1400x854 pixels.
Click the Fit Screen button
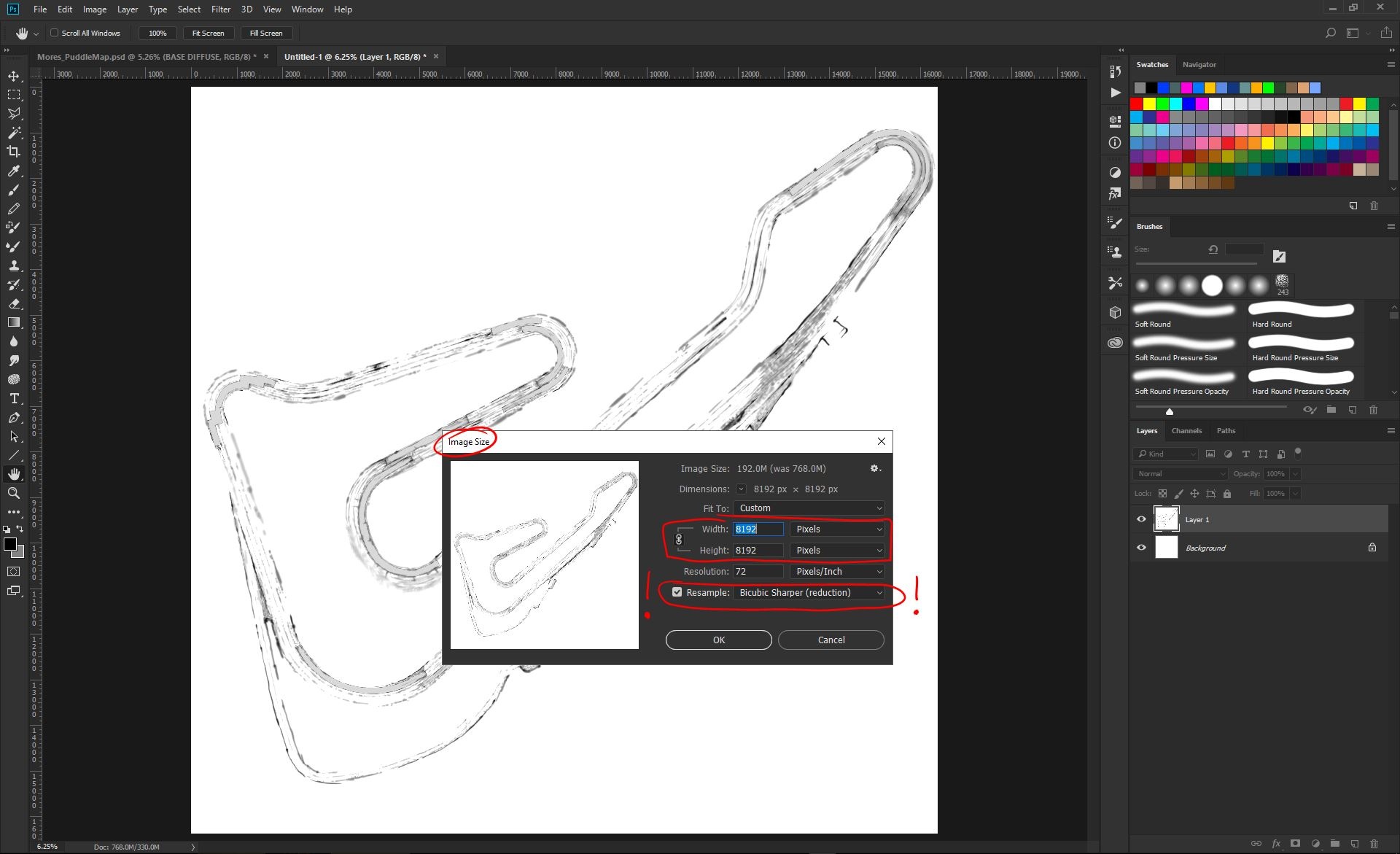pos(208,33)
